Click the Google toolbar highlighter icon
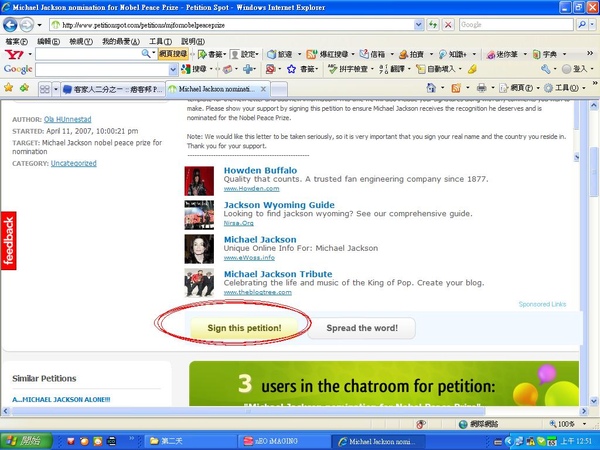 click(472, 69)
